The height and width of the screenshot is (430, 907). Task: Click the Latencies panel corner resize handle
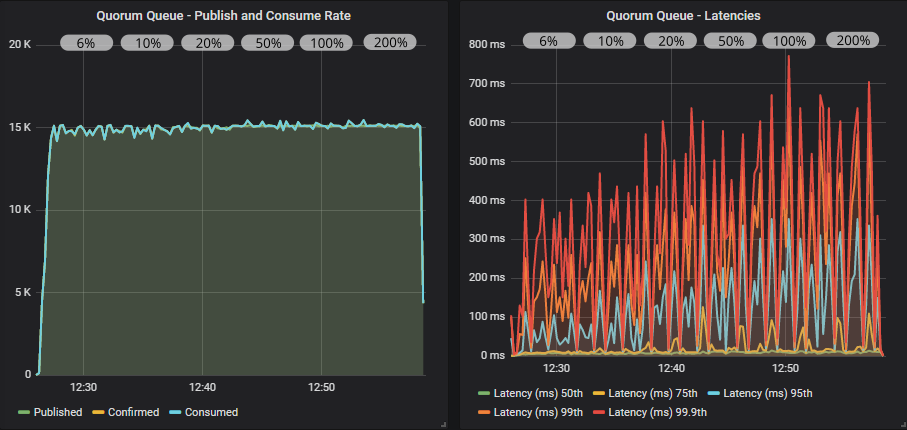(x=901, y=425)
